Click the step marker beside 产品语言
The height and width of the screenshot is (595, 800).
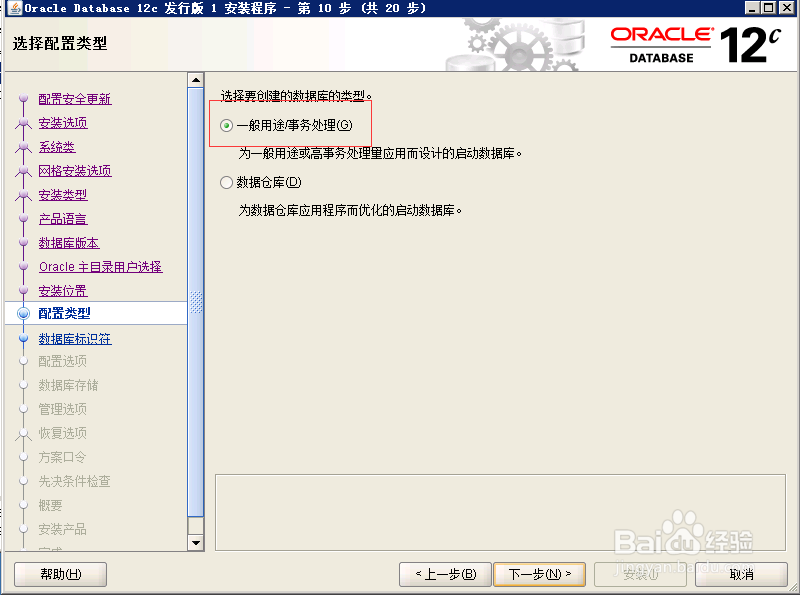pos(24,219)
